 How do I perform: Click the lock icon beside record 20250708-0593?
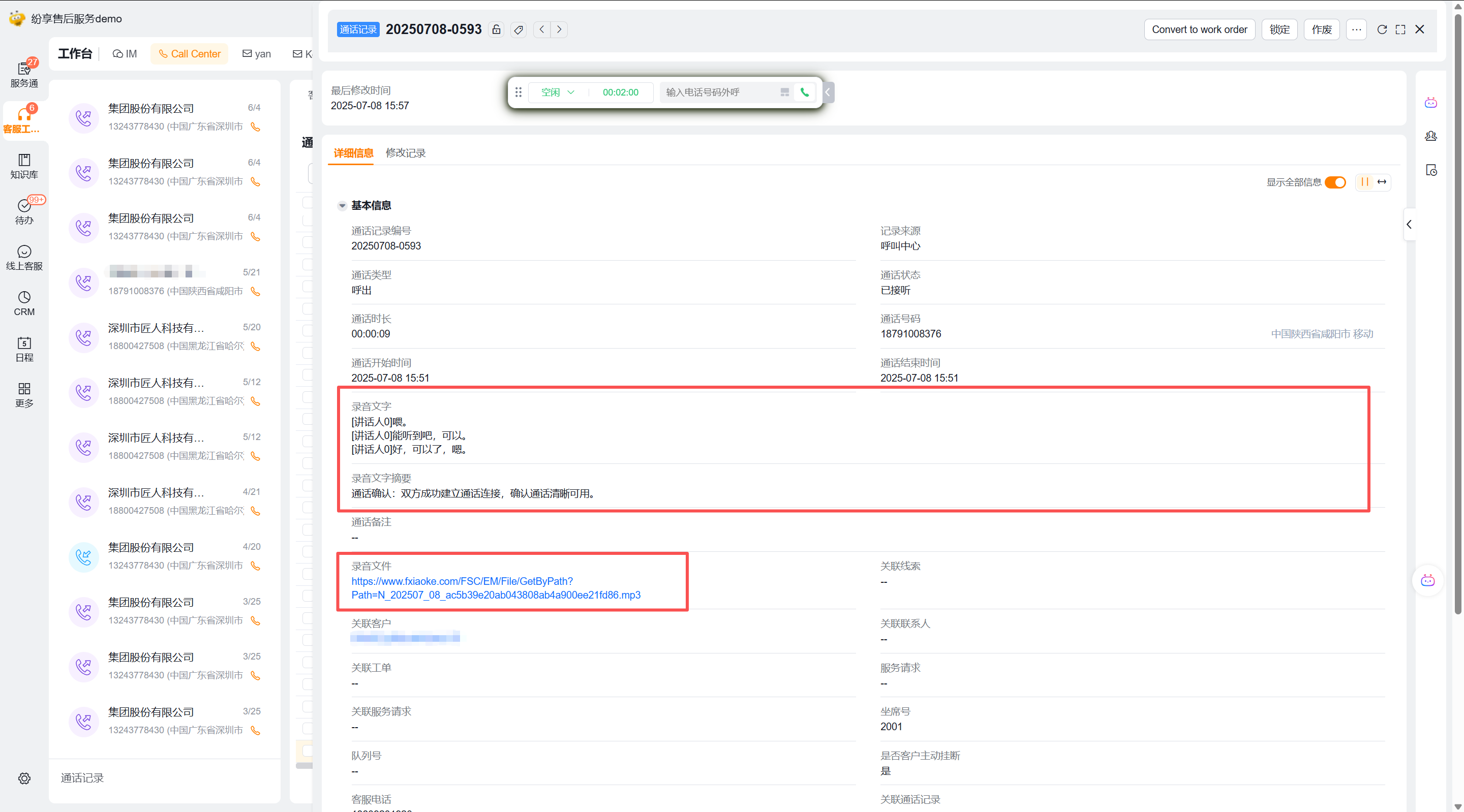[x=496, y=29]
